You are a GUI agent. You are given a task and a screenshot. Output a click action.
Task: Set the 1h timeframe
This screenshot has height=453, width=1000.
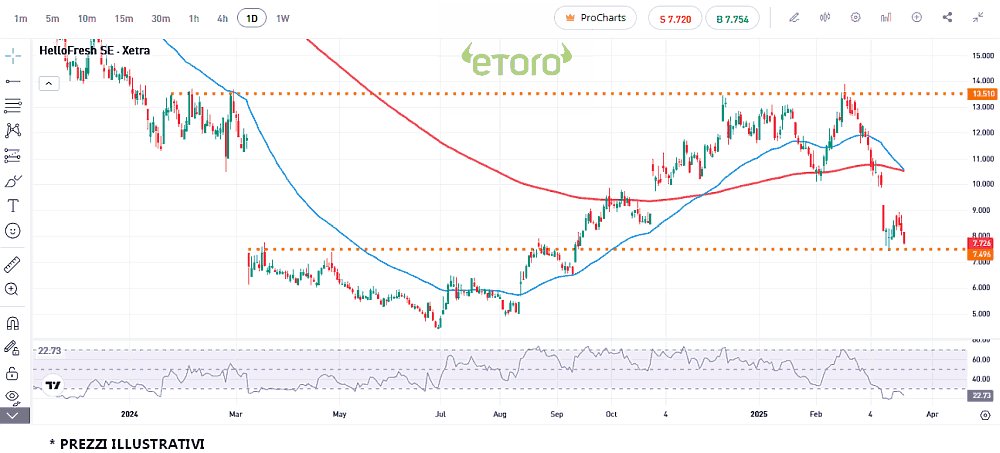(194, 19)
